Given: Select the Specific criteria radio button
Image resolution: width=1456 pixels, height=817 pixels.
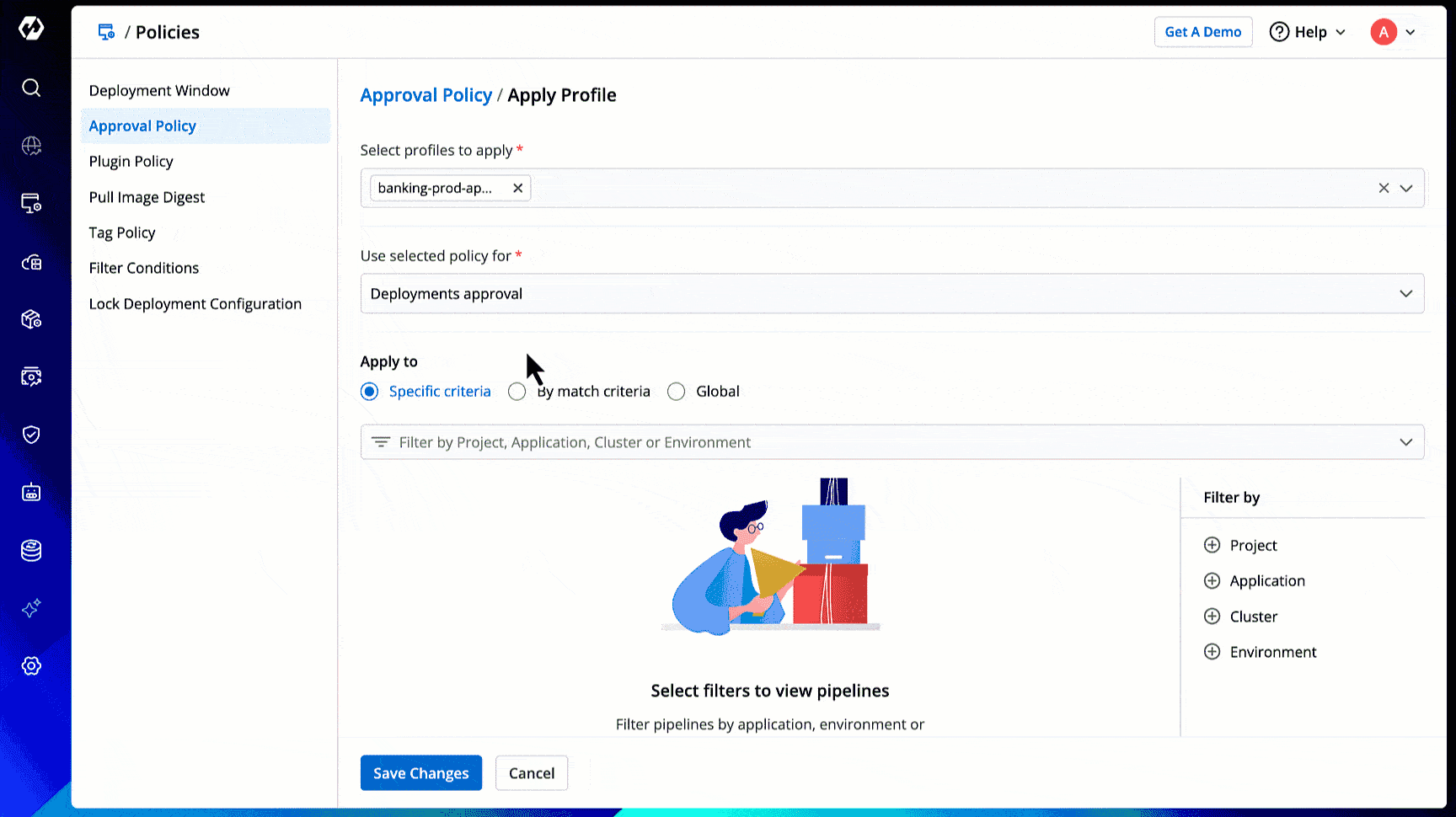Looking at the screenshot, I should pos(370,392).
